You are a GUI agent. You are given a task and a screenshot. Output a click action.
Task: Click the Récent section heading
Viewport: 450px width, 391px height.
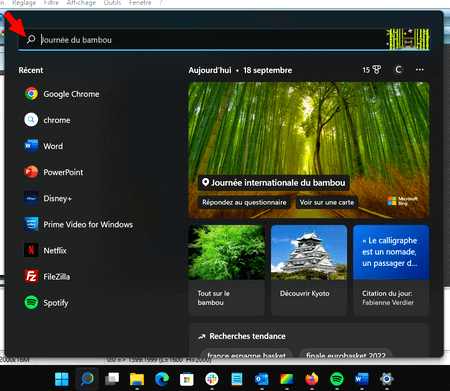point(31,70)
